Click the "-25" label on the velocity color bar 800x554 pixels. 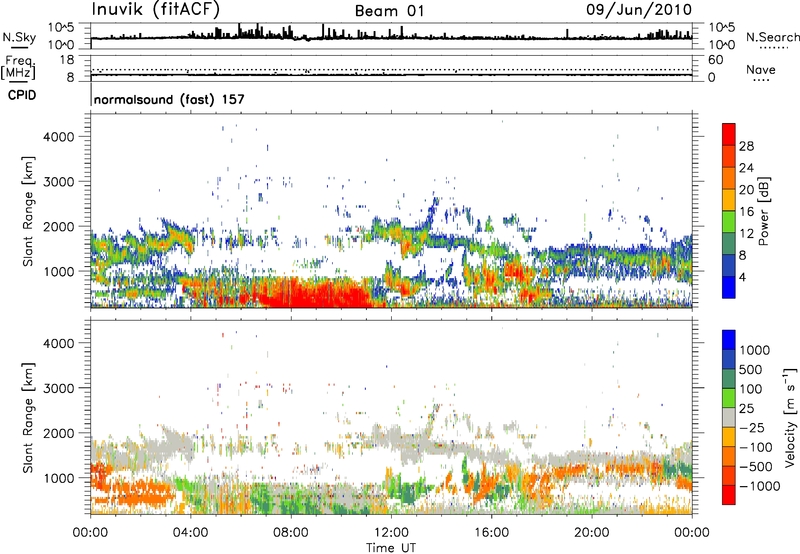pos(751,427)
